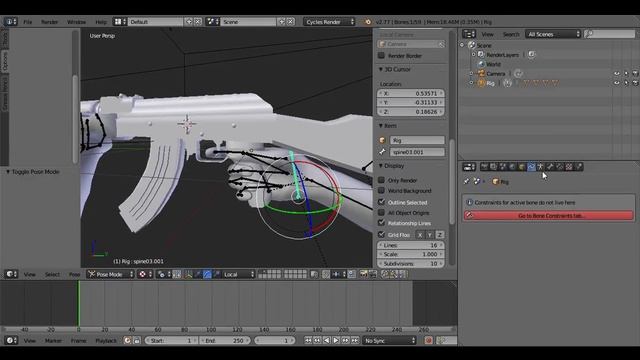The height and width of the screenshot is (360, 640).
Task: Disable the Grid Floor checkbox
Action: point(381,235)
